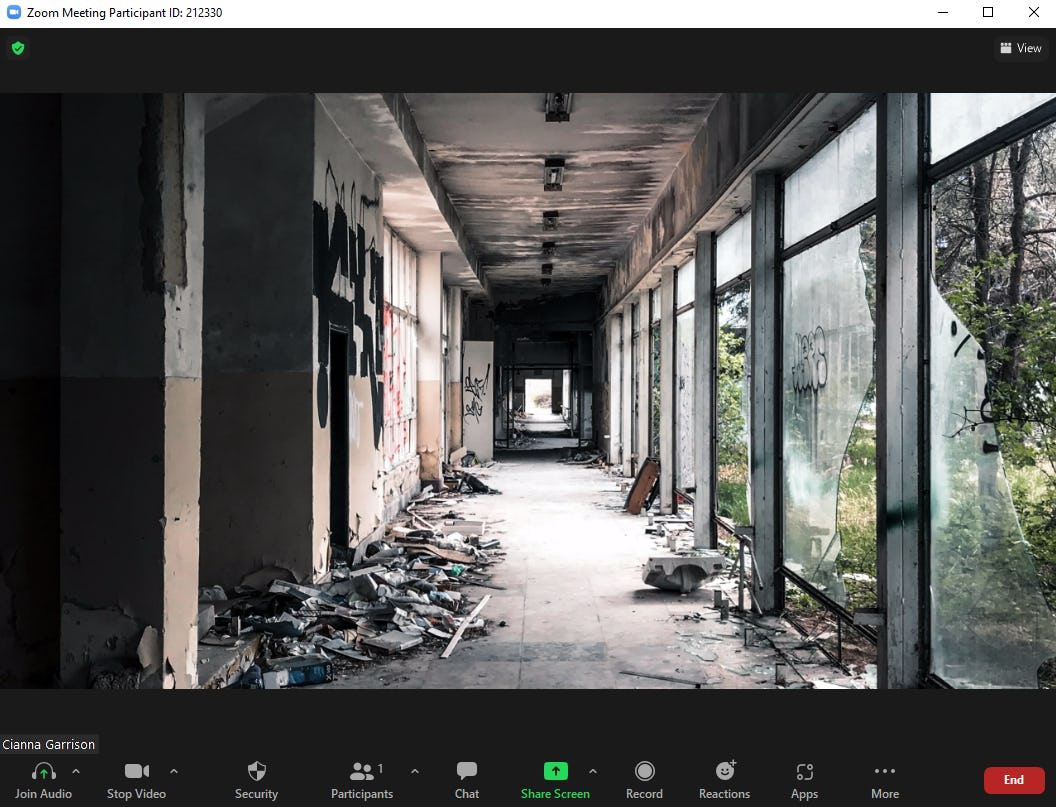Open the Chat panel

tap(466, 771)
